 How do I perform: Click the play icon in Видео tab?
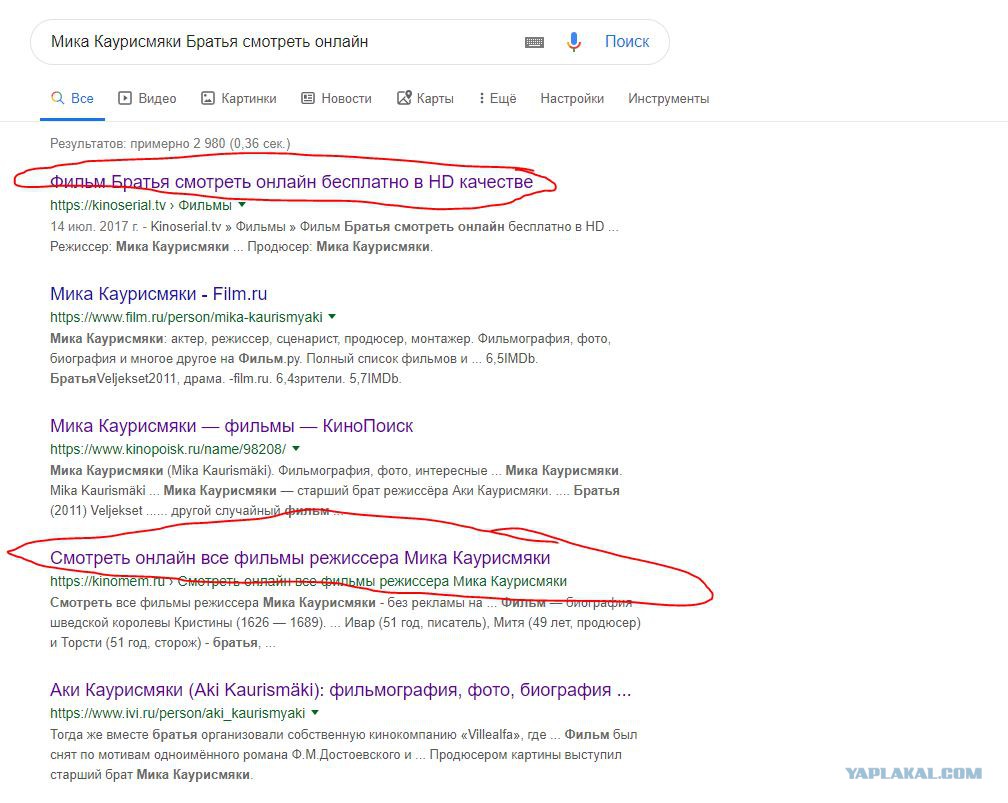pos(125,98)
